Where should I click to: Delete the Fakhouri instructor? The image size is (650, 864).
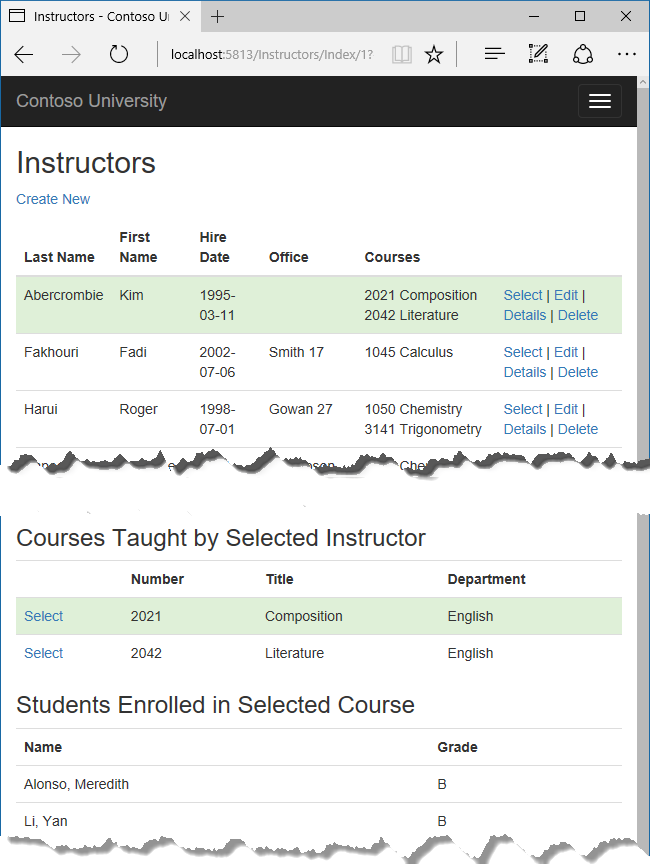click(x=578, y=372)
